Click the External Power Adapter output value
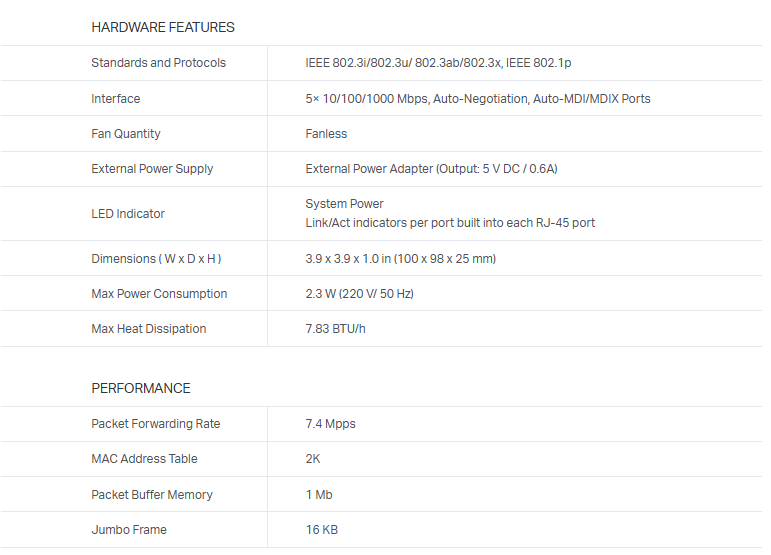 [x=431, y=169]
